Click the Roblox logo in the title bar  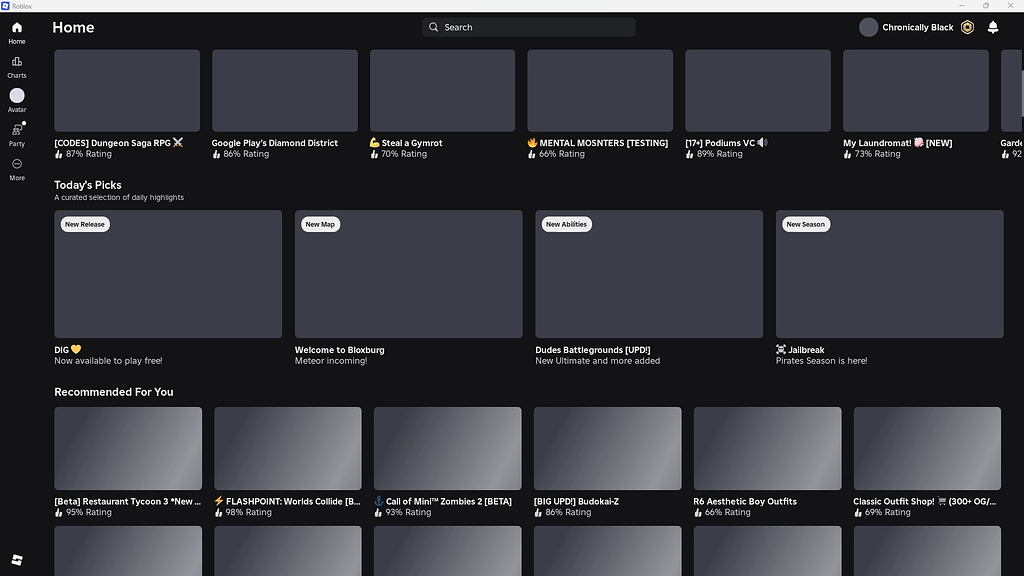pos(8,5)
